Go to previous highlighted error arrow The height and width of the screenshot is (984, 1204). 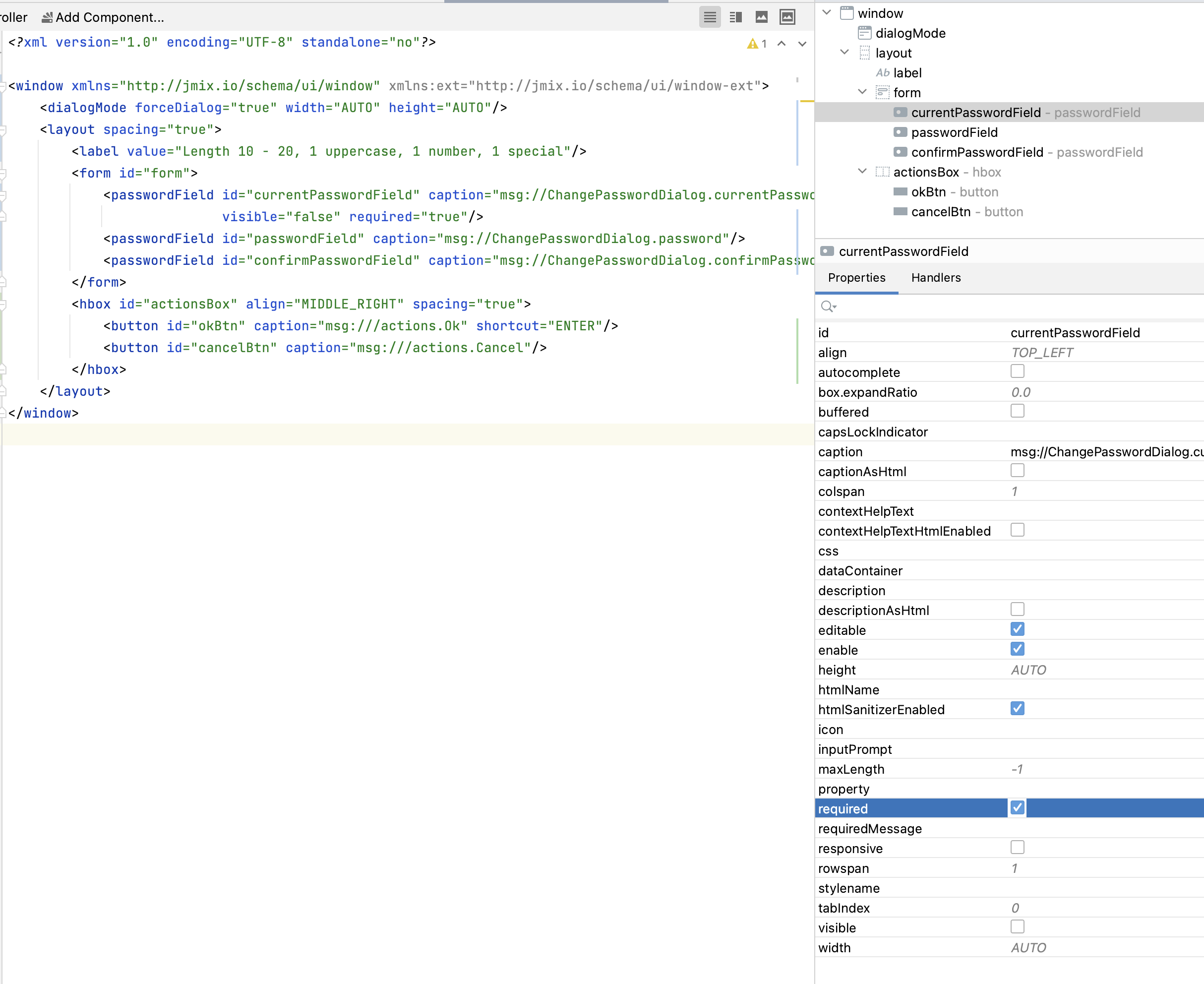(782, 44)
